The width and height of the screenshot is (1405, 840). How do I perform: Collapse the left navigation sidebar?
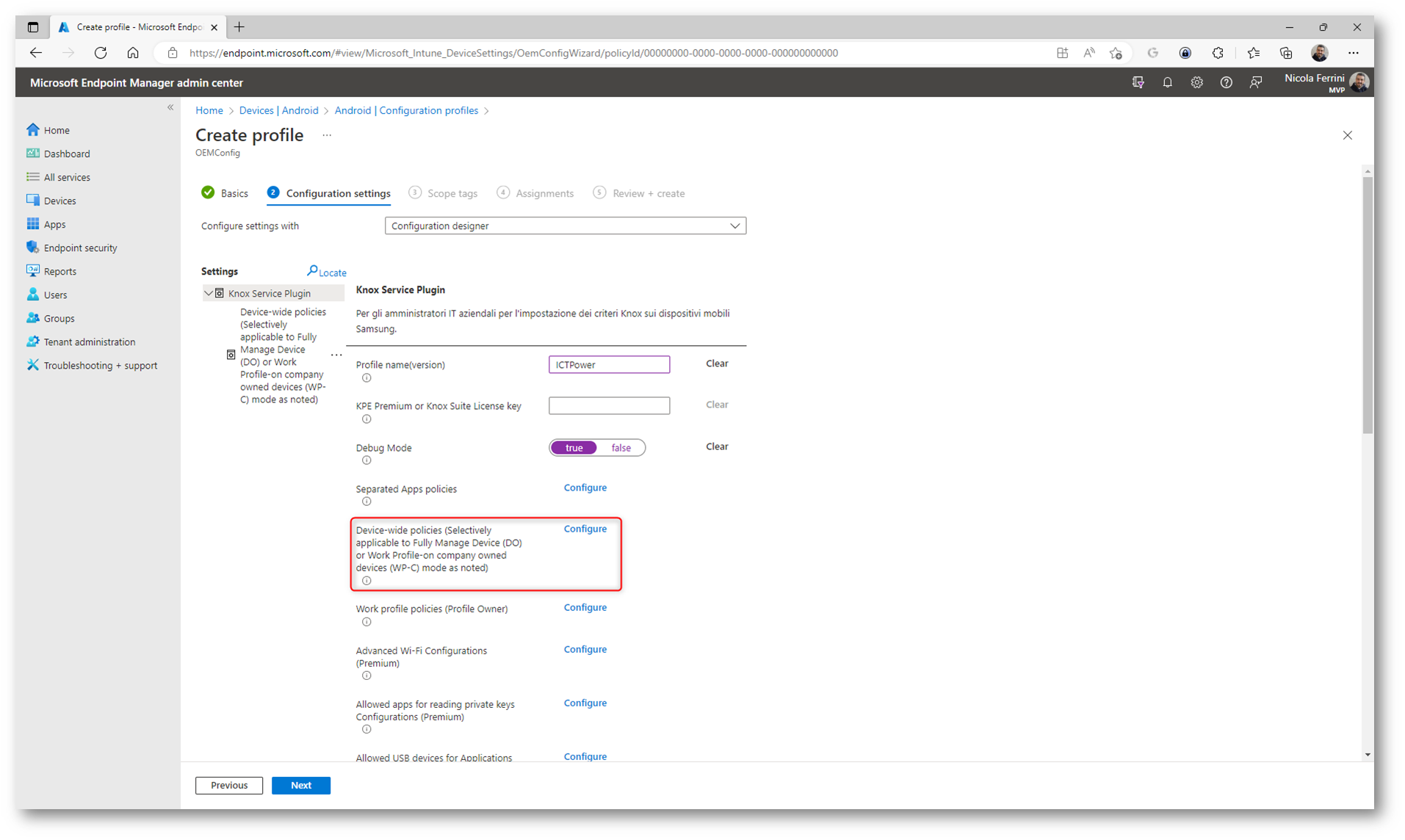(170, 107)
